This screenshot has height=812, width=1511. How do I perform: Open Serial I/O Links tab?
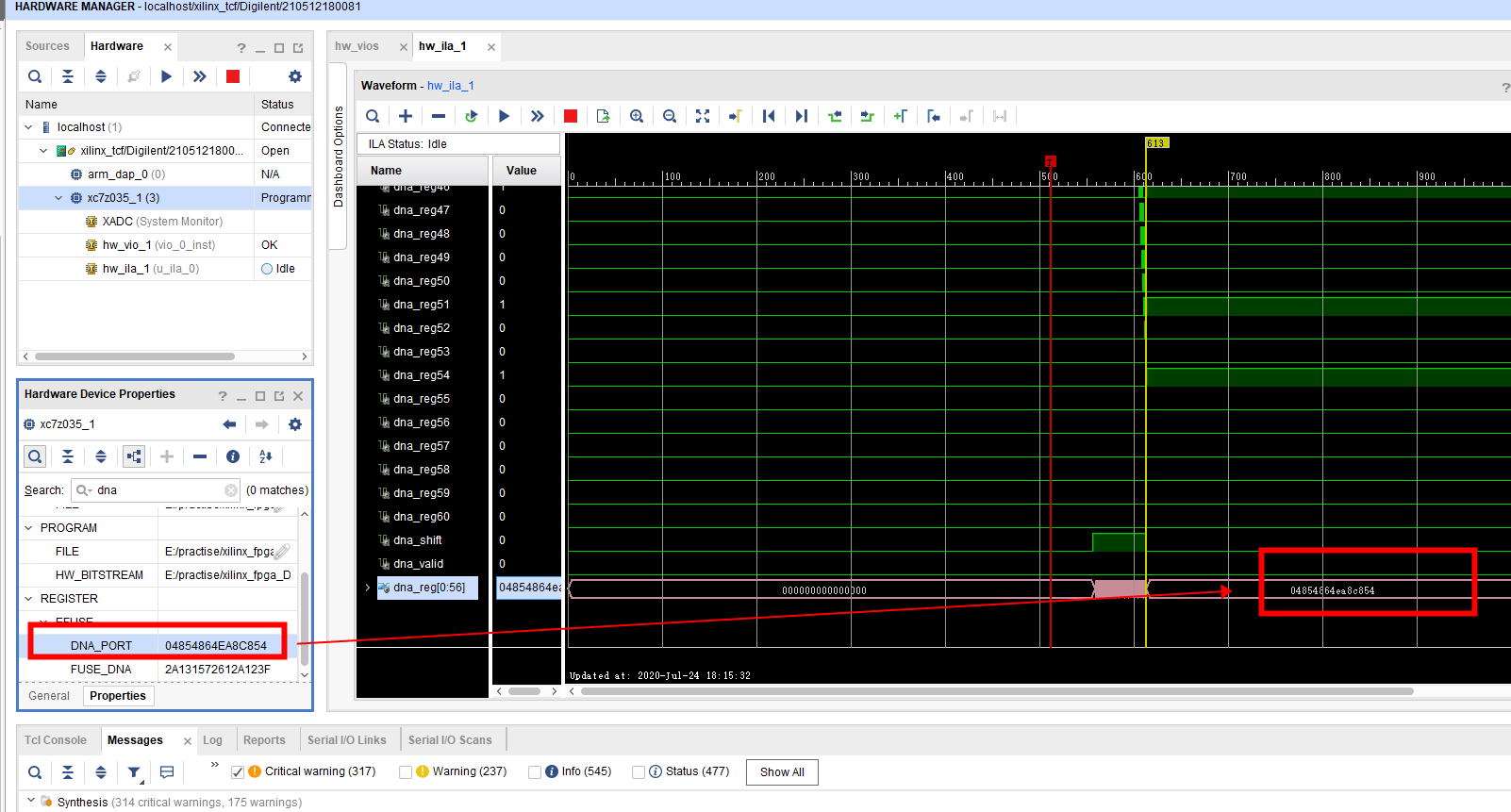[x=347, y=740]
